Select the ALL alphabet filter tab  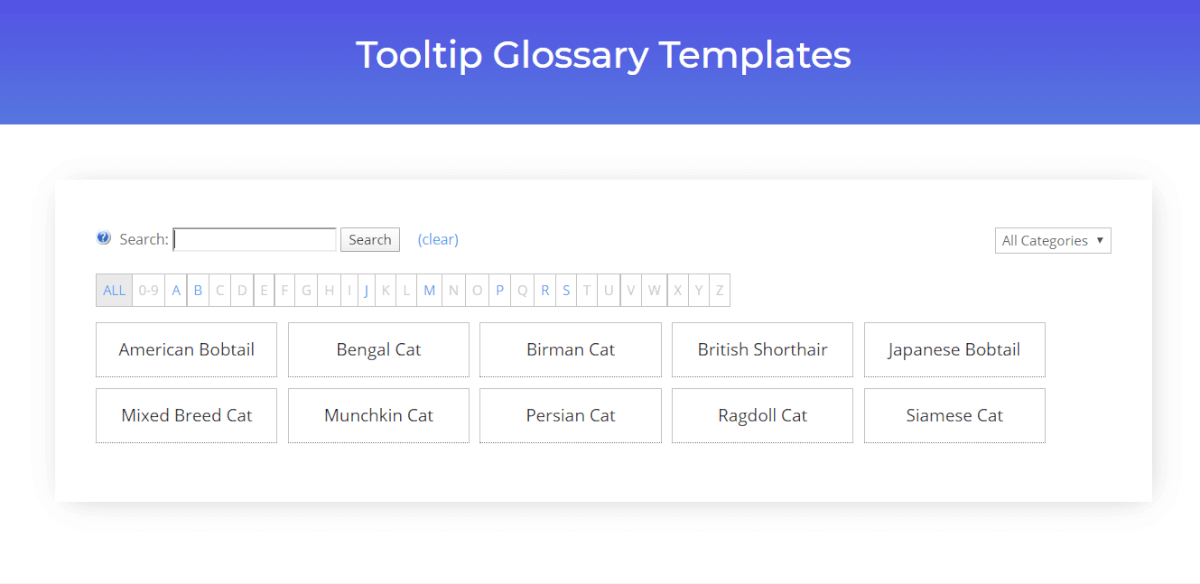pyautogui.click(x=115, y=291)
